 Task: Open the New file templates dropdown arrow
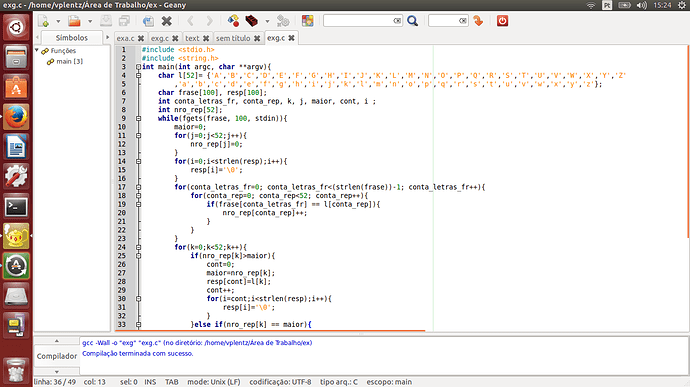pyautogui.click(x=58, y=21)
